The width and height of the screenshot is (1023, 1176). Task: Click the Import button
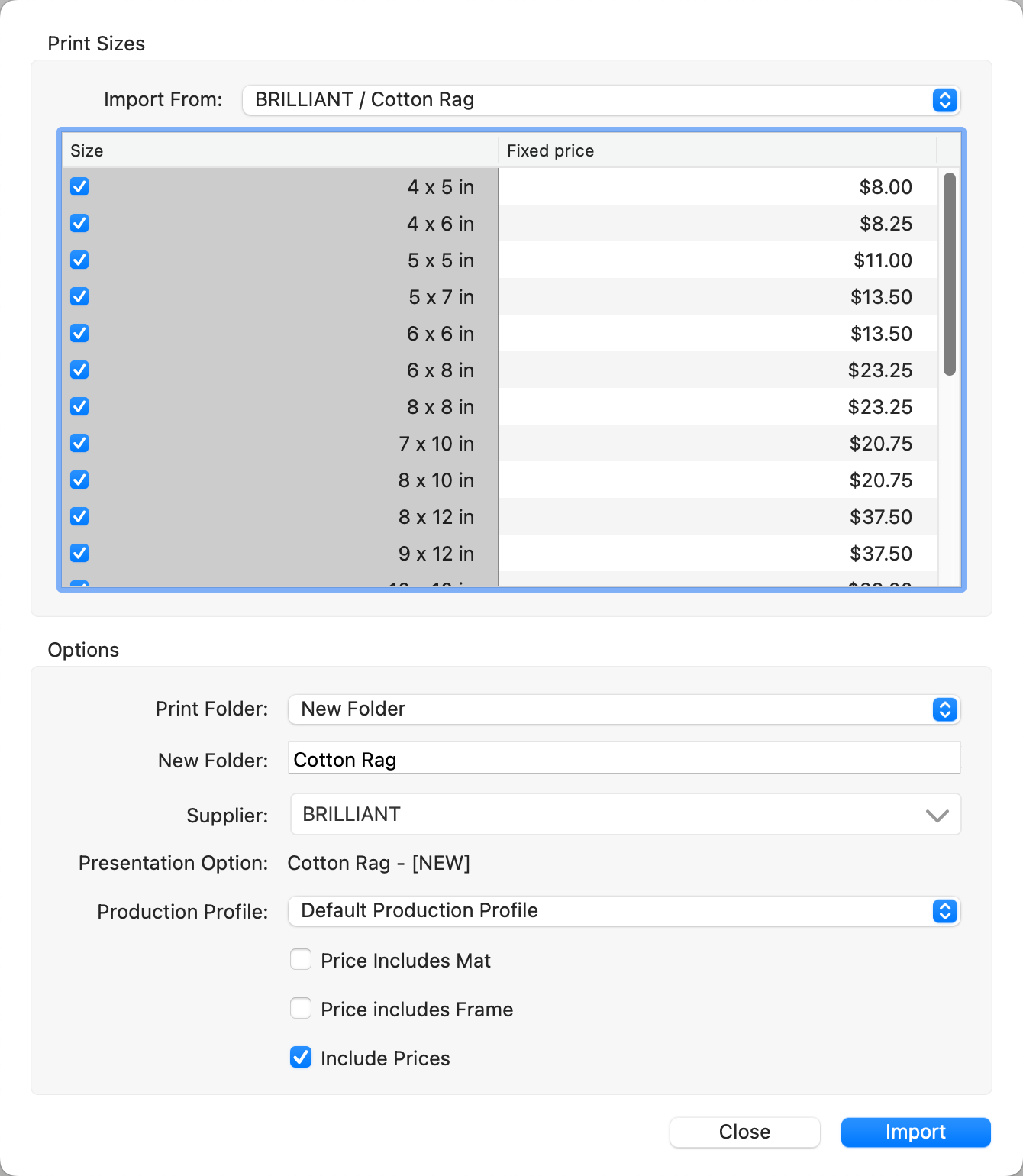pyautogui.click(x=915, y=1132)
